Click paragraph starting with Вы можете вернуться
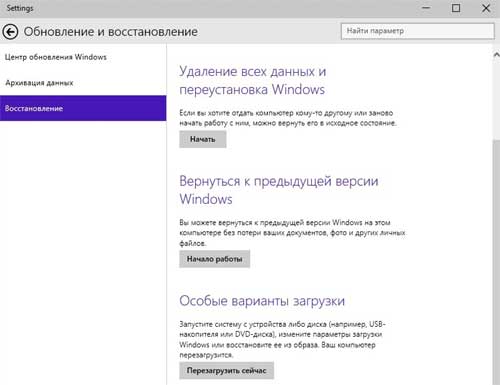Screen dimensions: 500x385 pyautogui.click(x=292, y=233)
